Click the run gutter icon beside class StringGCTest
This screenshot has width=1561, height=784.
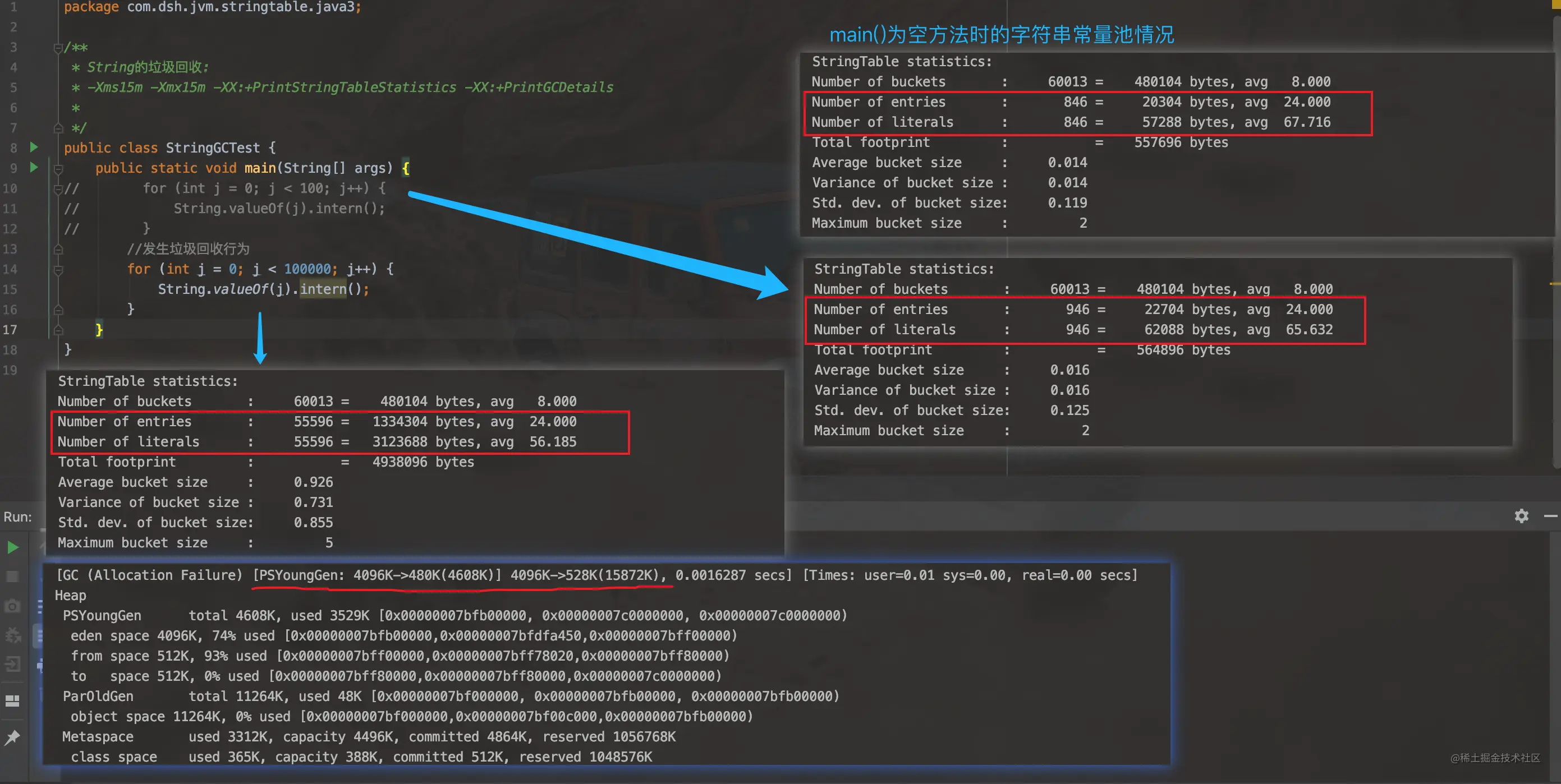(x=34, y=147)
